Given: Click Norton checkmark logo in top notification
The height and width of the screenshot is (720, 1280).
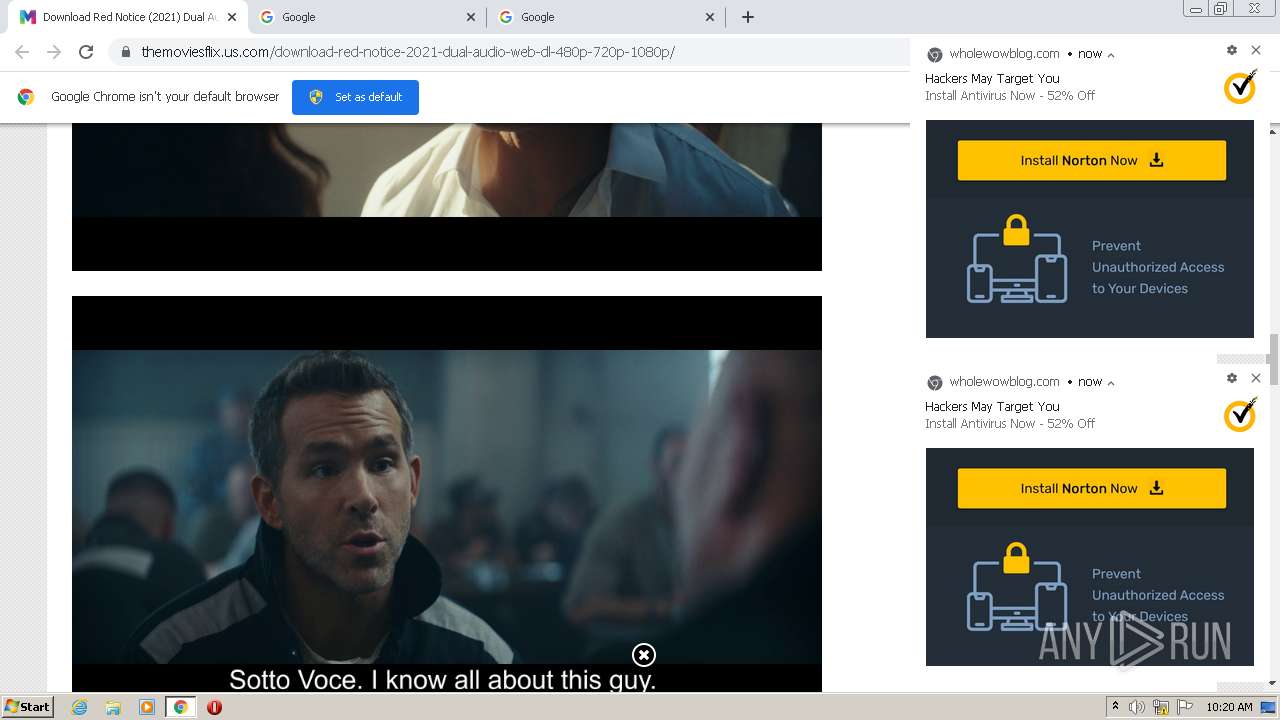Looking at the screenshot, I should [1240, 87].
